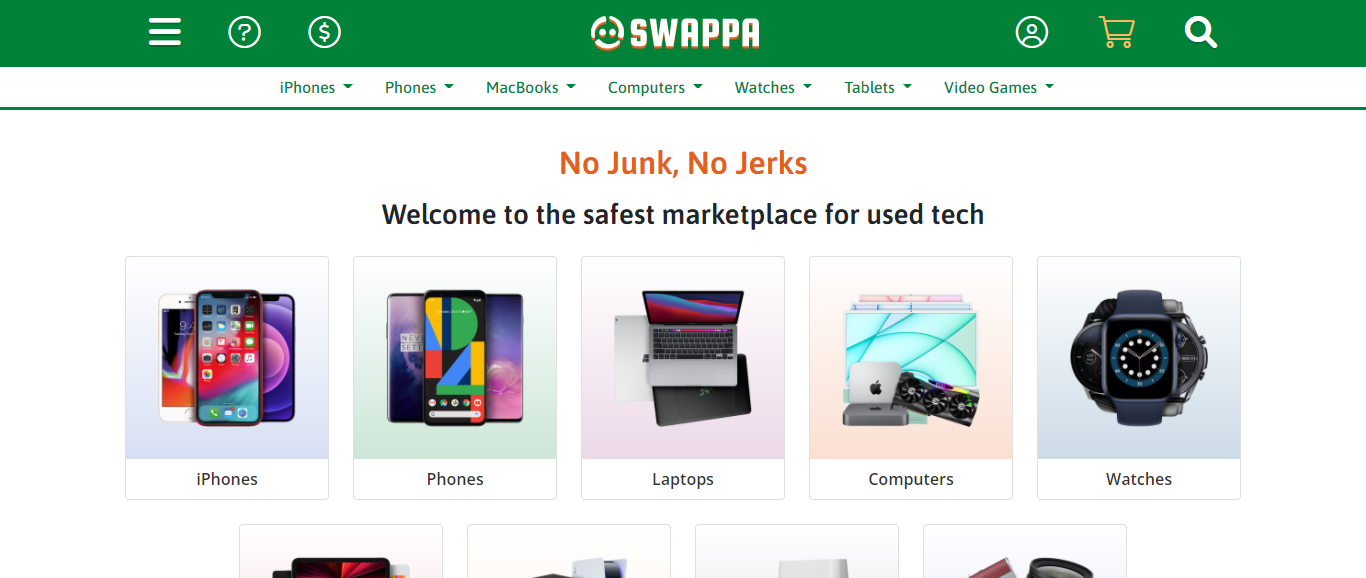Click the help question mark icon

point(244,33)
